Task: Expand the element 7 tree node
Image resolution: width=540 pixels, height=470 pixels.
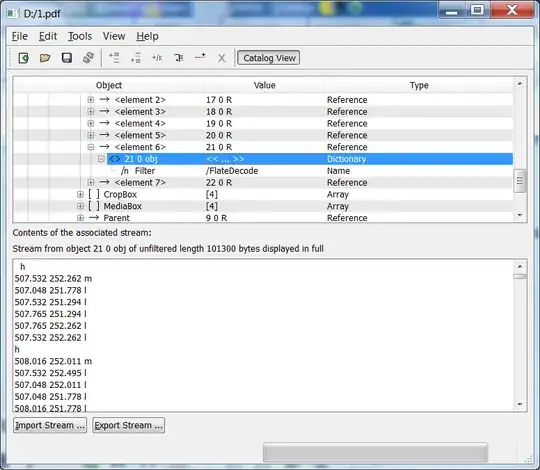Action: click(x=91, y=182)
